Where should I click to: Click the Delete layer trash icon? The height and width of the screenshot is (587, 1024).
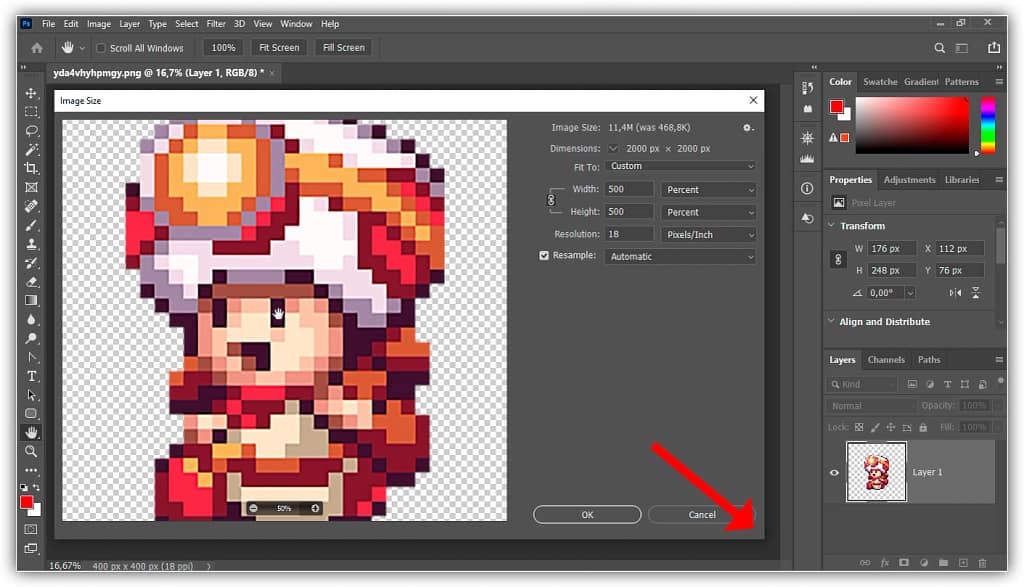pyautogui.click(x=982, y=563)
